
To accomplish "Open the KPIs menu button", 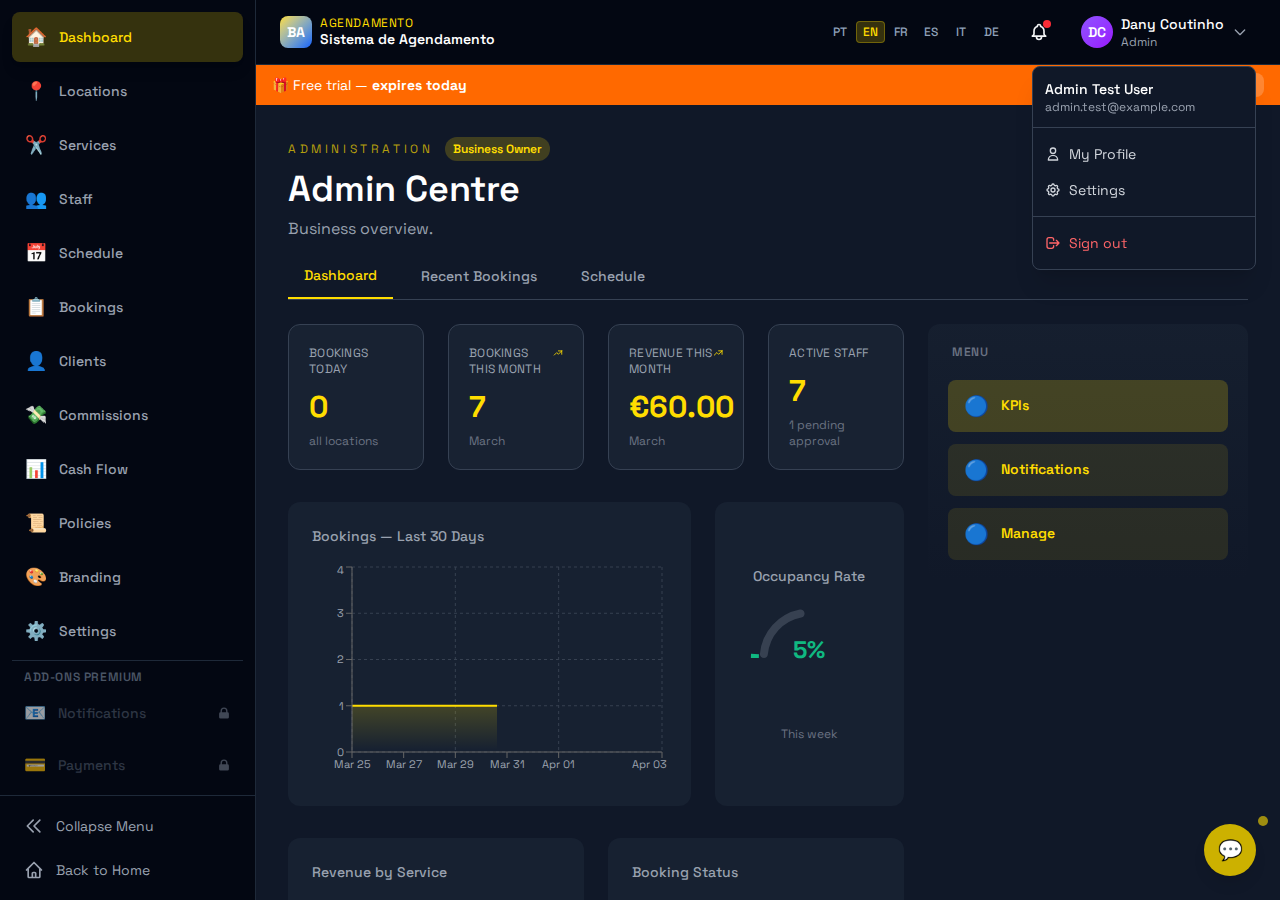I will pyautogui.click(x=1088, y=406).
